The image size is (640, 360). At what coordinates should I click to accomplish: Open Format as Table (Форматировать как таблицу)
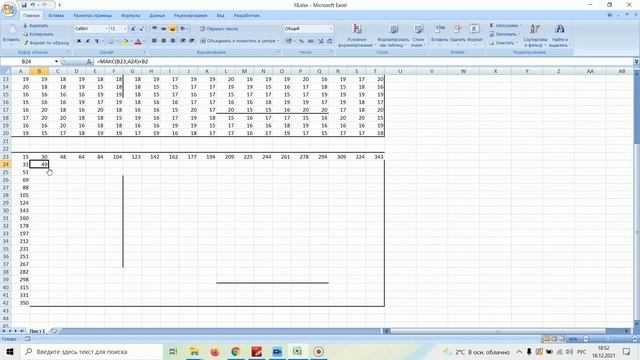point(393,35)
